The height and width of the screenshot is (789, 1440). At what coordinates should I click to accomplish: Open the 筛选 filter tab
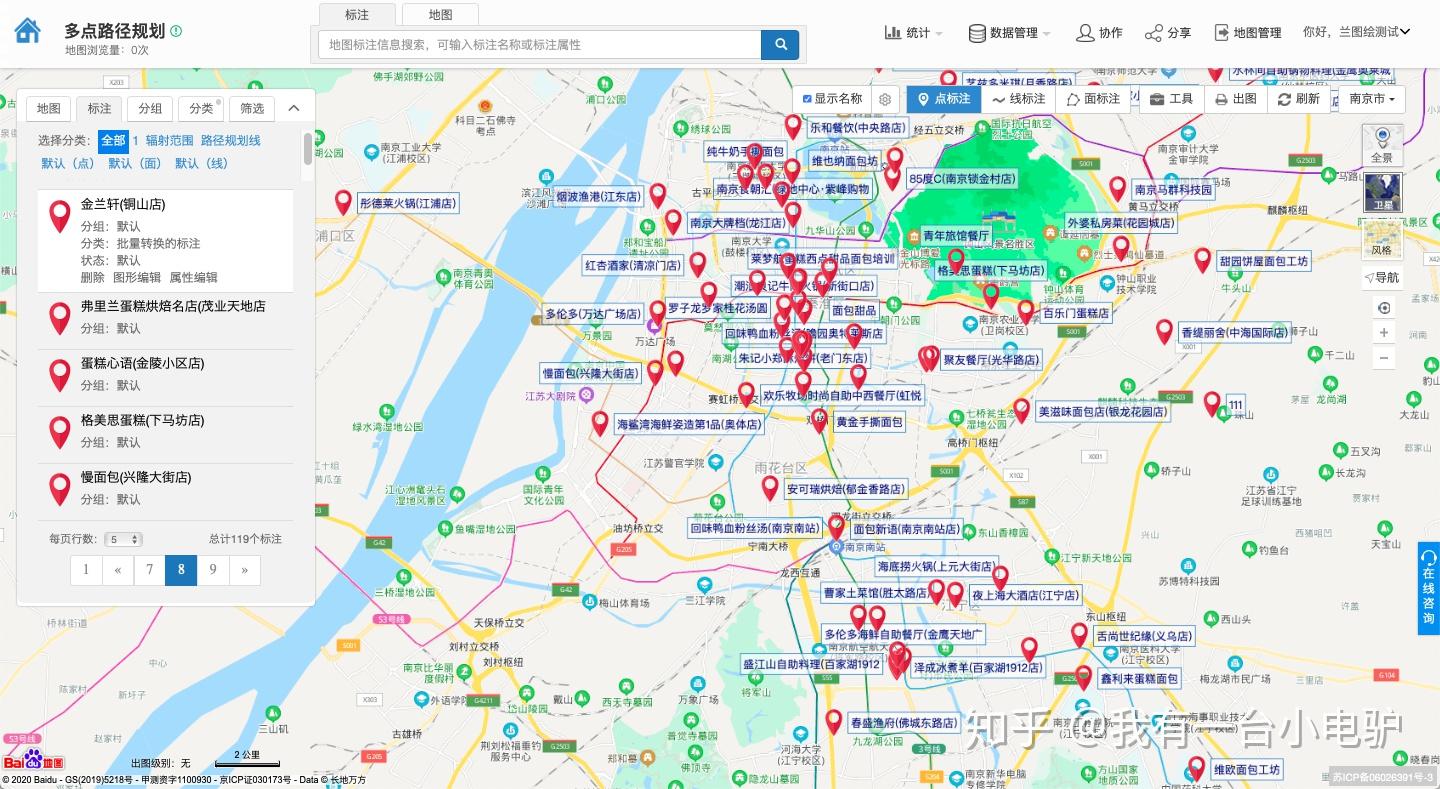tap(252, 108)
